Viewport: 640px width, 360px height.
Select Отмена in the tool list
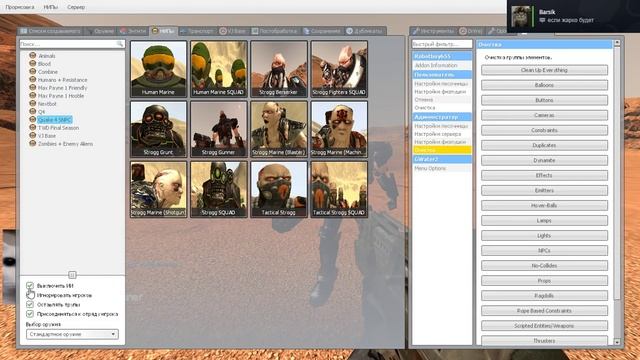tap(442, 100)
